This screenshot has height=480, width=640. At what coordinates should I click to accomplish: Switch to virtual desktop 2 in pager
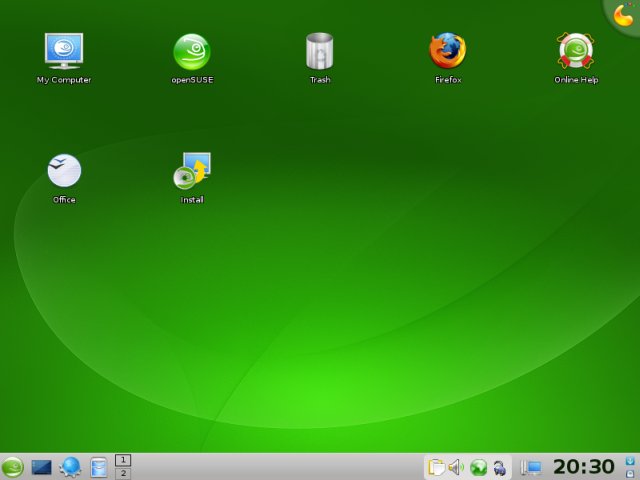click(123, 473)
